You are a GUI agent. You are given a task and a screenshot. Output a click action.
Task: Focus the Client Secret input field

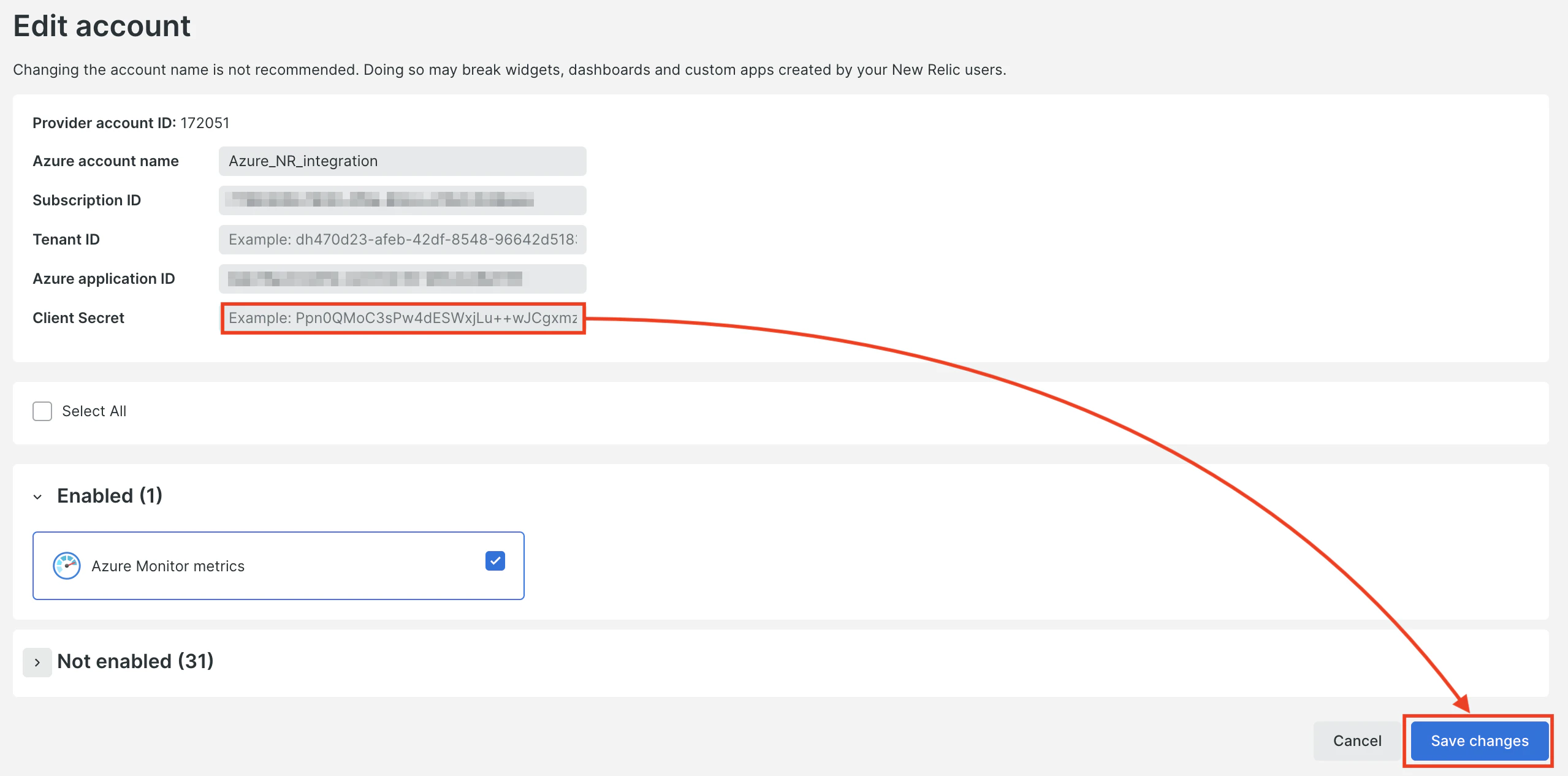point(403,318)
